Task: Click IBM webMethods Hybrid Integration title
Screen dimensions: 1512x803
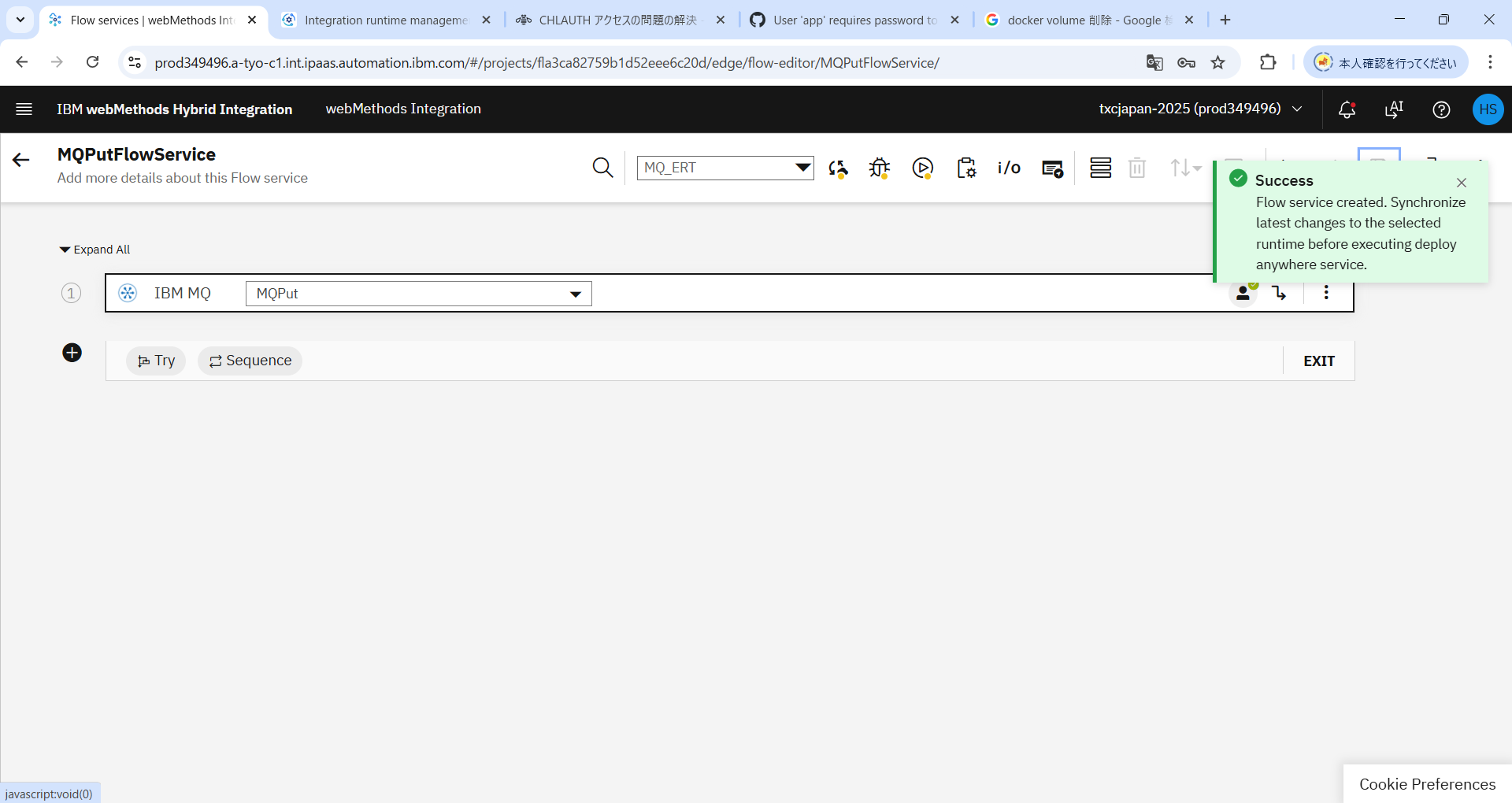Action: 174,109
